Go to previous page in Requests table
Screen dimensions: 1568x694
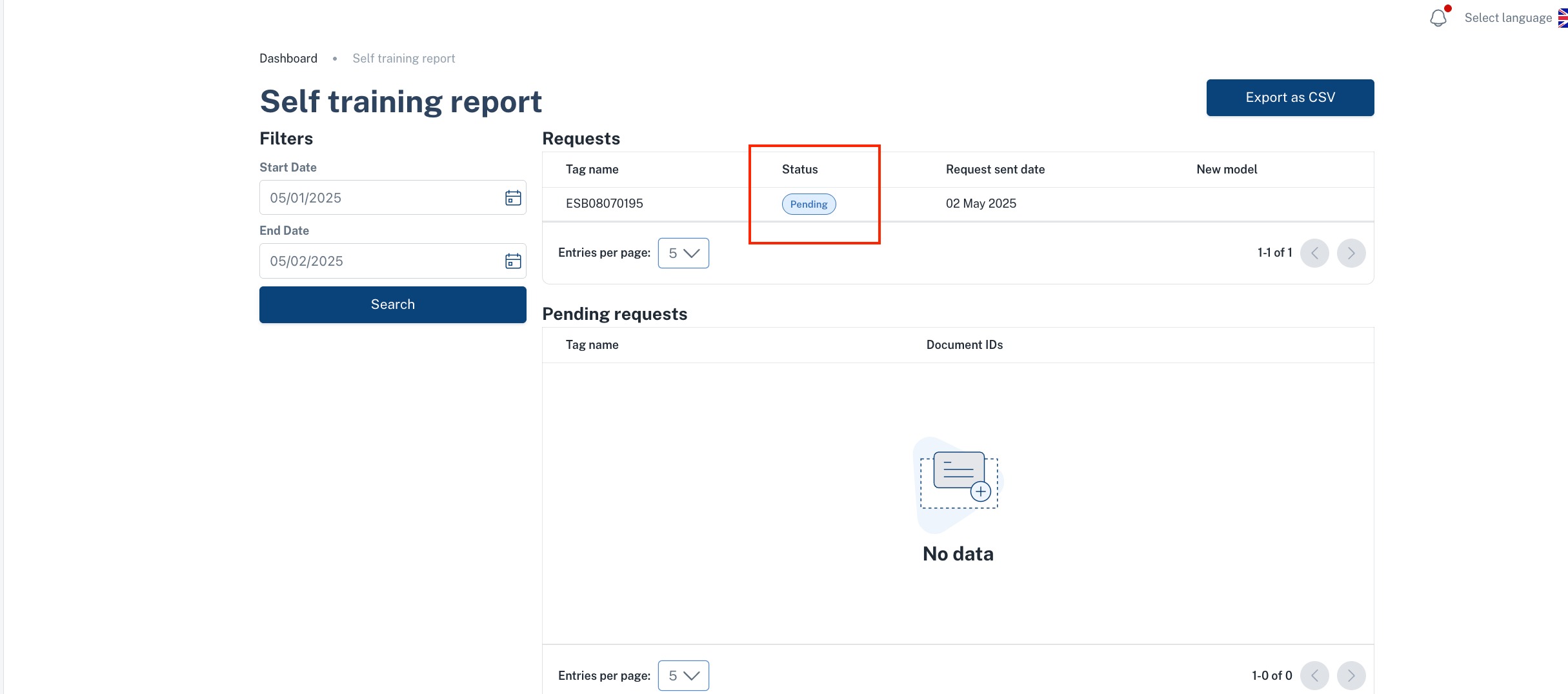pyautogui.click(x=1314, y=253)
